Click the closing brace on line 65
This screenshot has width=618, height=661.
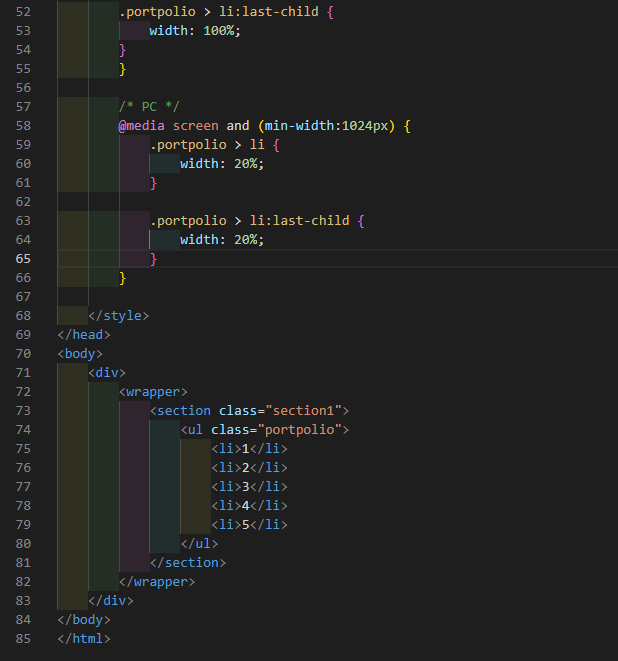click(153, 259)
